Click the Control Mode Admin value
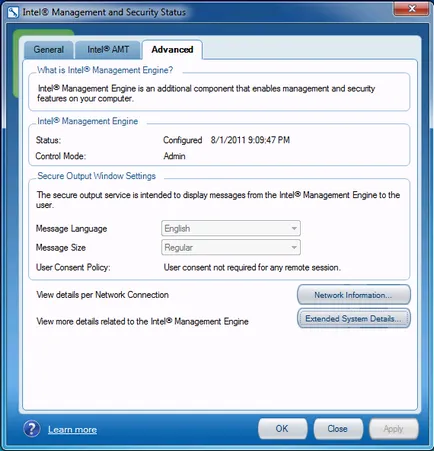Screen dimensions: 434x451 (x=174, y=156)
